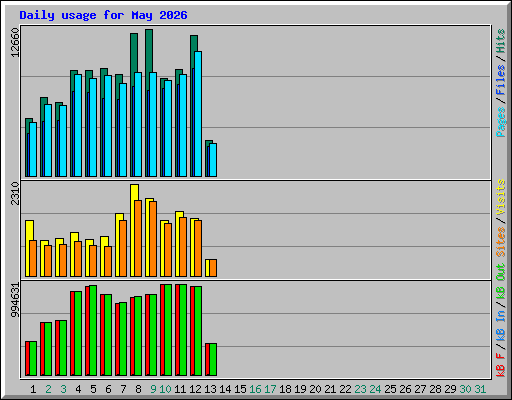Screen dimensions: 512x400
Task: Click the 994631 kB axis value
Action: click(15, 300)
